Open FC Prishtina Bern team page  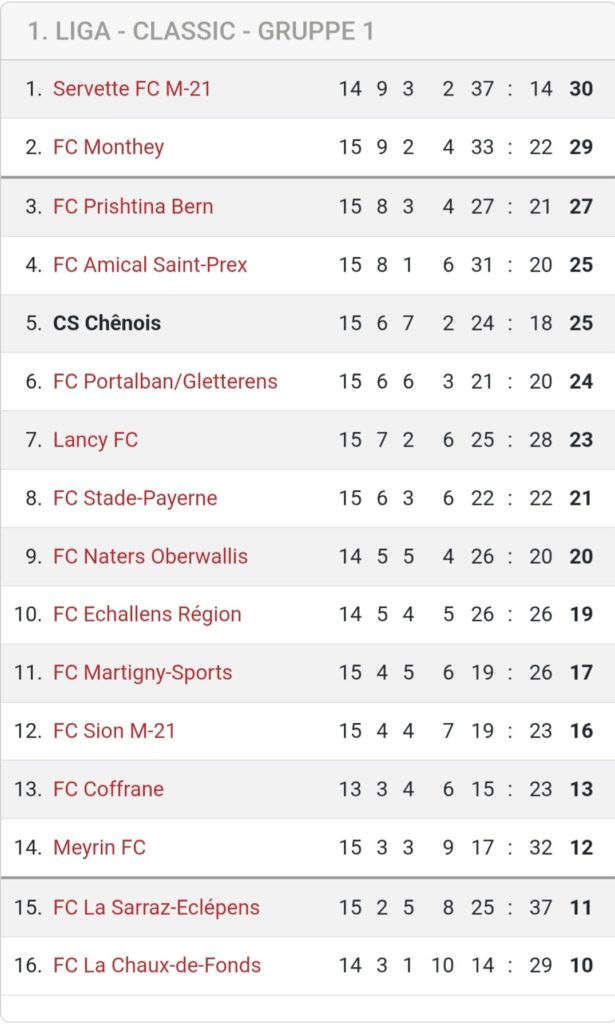click(132, 206)
